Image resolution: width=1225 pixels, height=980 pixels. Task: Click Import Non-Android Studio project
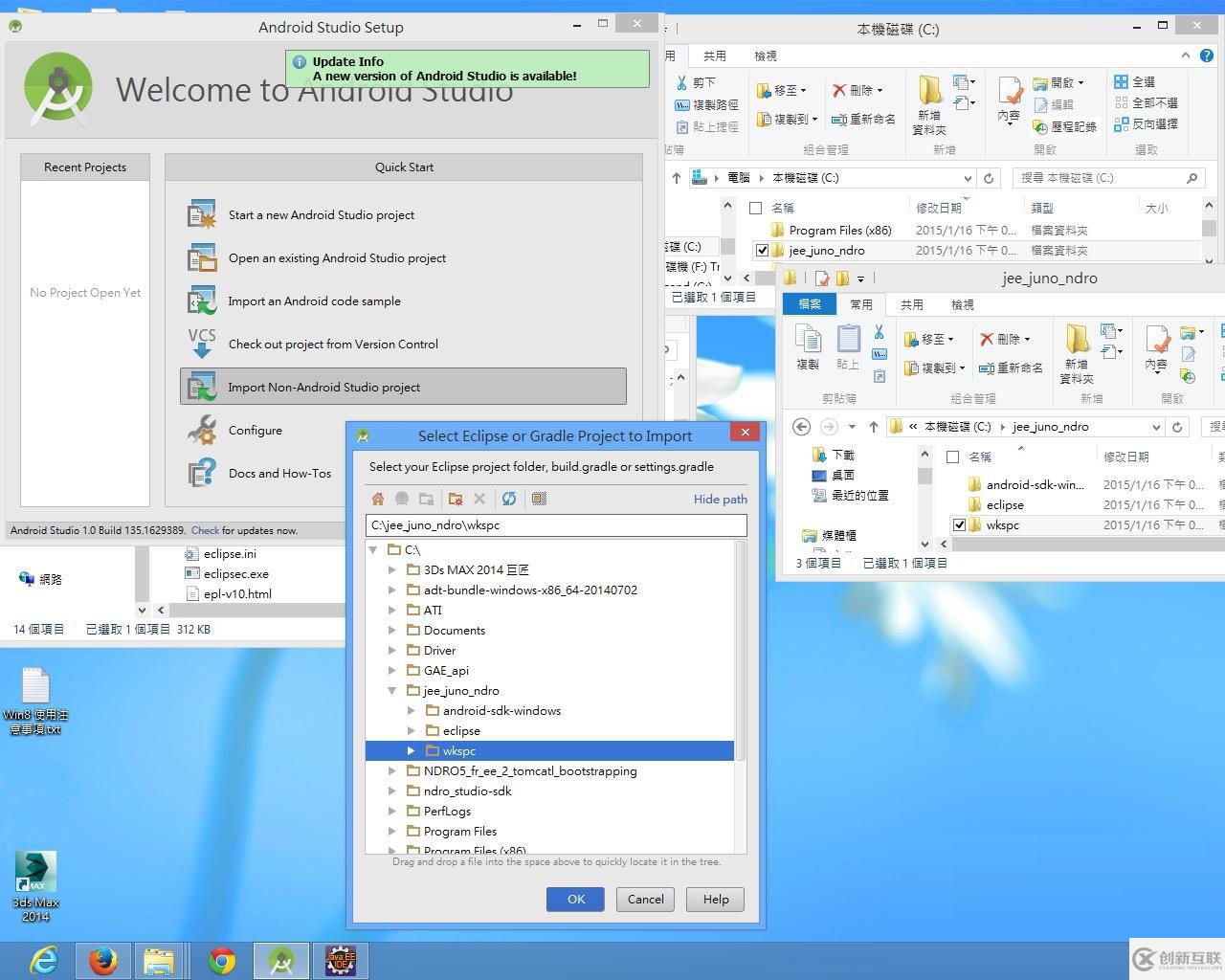(x=403, y=387)
